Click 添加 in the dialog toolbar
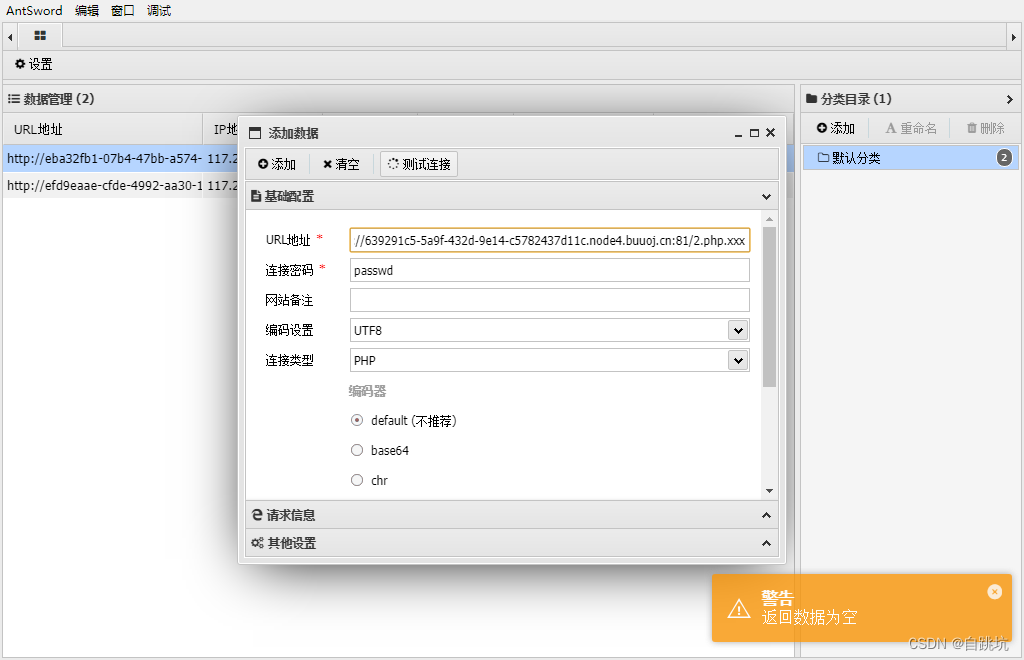Screen dimensions: 1024x660 coord(277,165)
